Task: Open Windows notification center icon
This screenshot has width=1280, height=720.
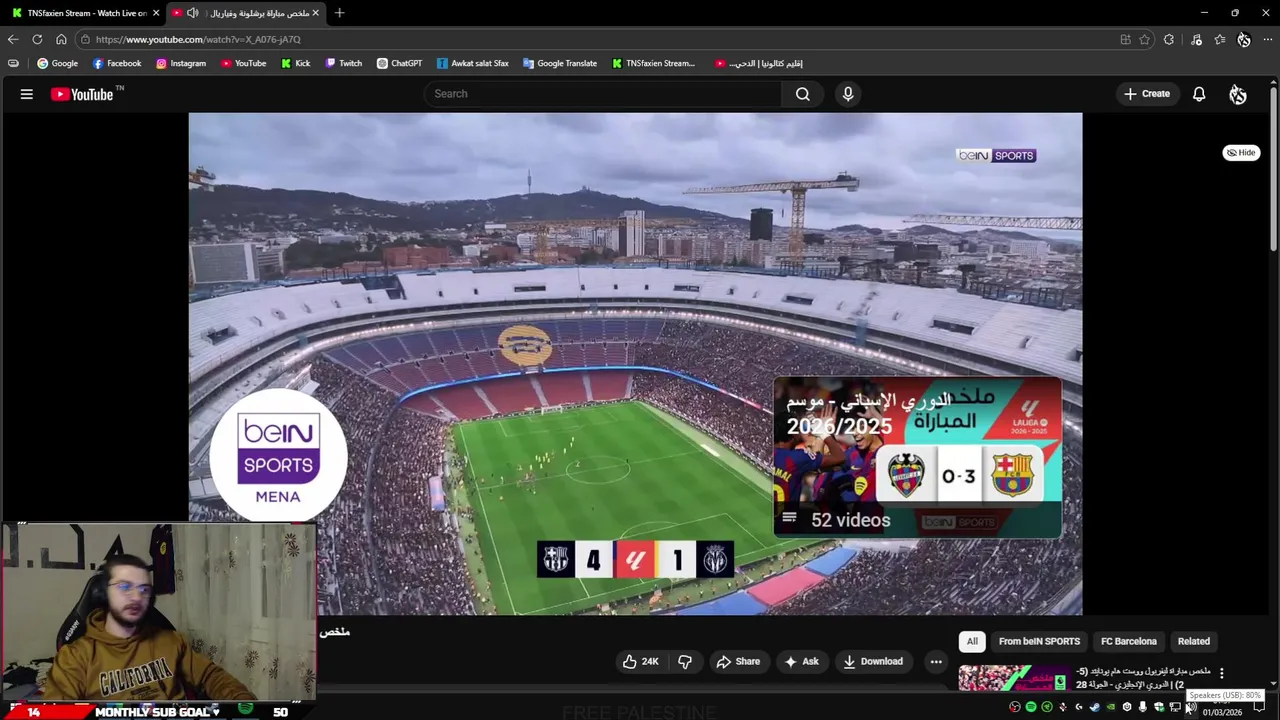Action: click(x=1259, y=707)
